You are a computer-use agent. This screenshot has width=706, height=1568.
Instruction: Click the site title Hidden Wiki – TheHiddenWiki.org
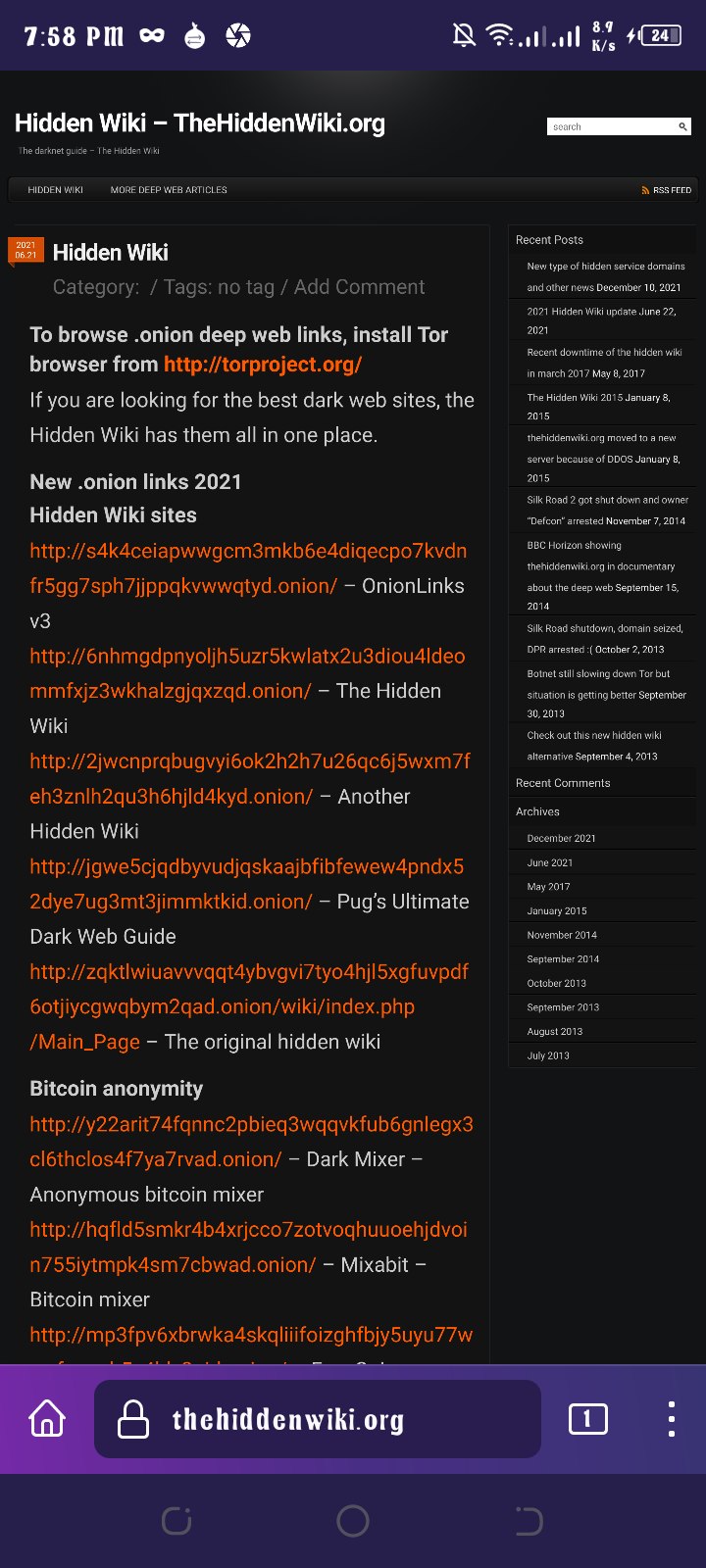click(x=200, y=123)
